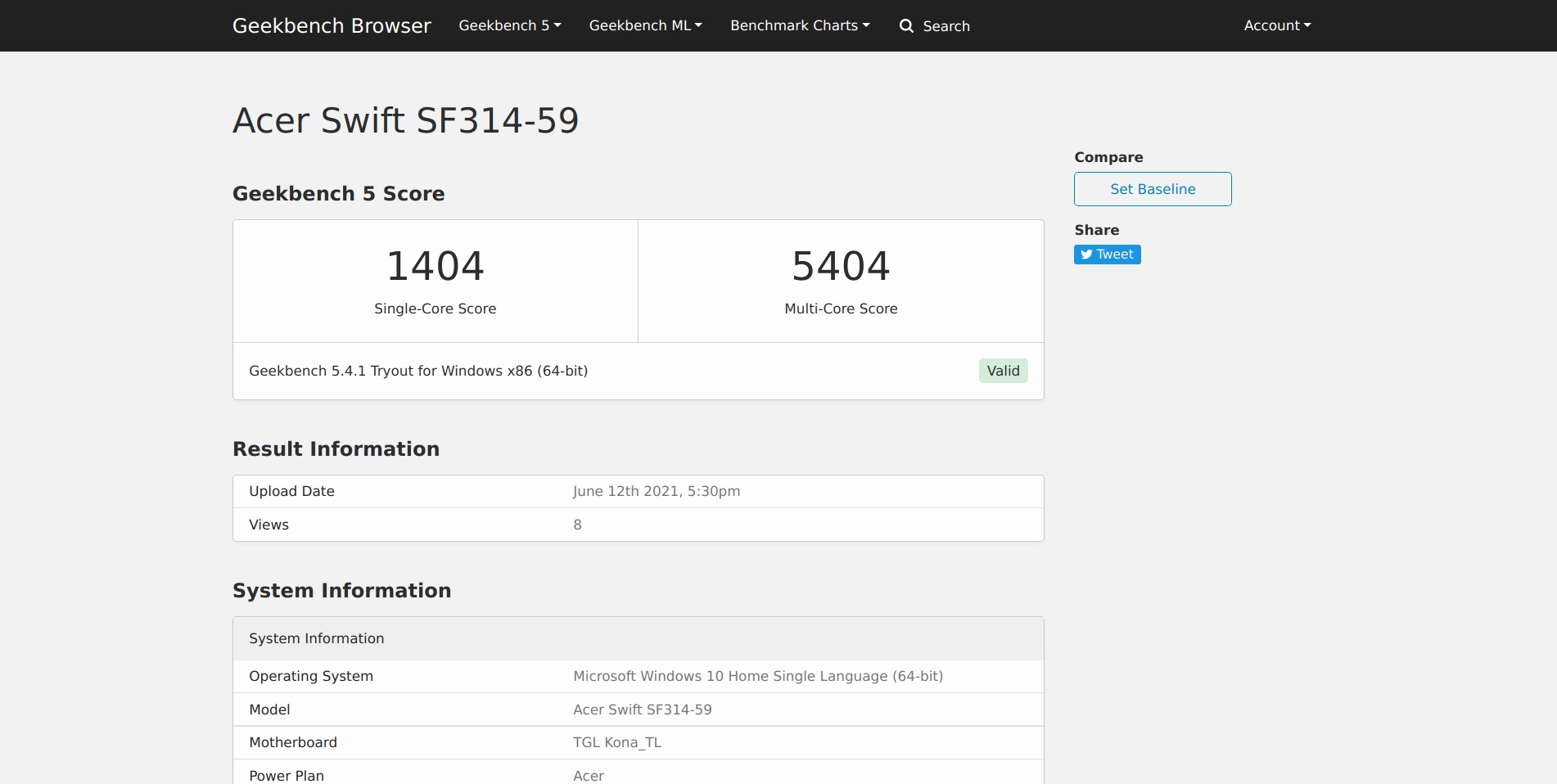Click the Twitter bird icon in Tweet button
This screenshot has height=784, width=1557.
click(x=1086, y=255)
